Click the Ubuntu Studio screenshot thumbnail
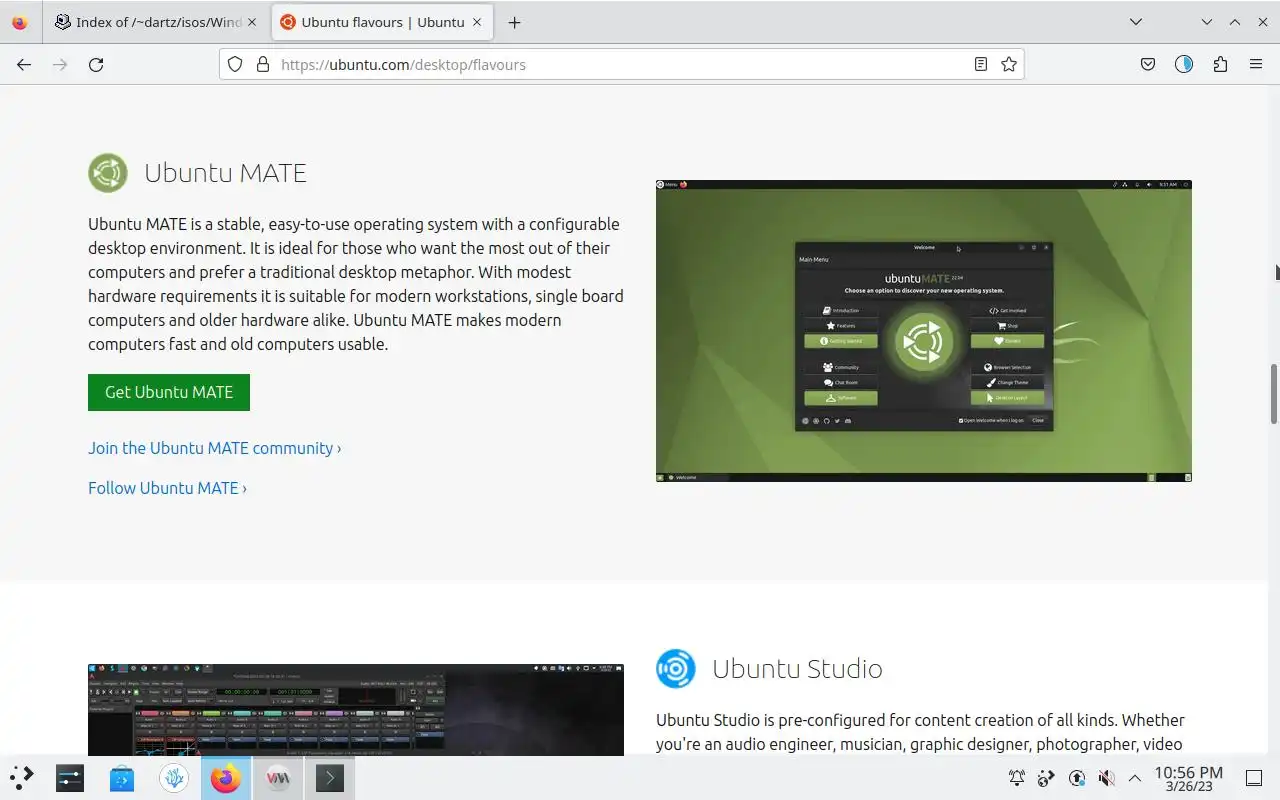This screenshot has width=1280, height=800. coord(356,709)
